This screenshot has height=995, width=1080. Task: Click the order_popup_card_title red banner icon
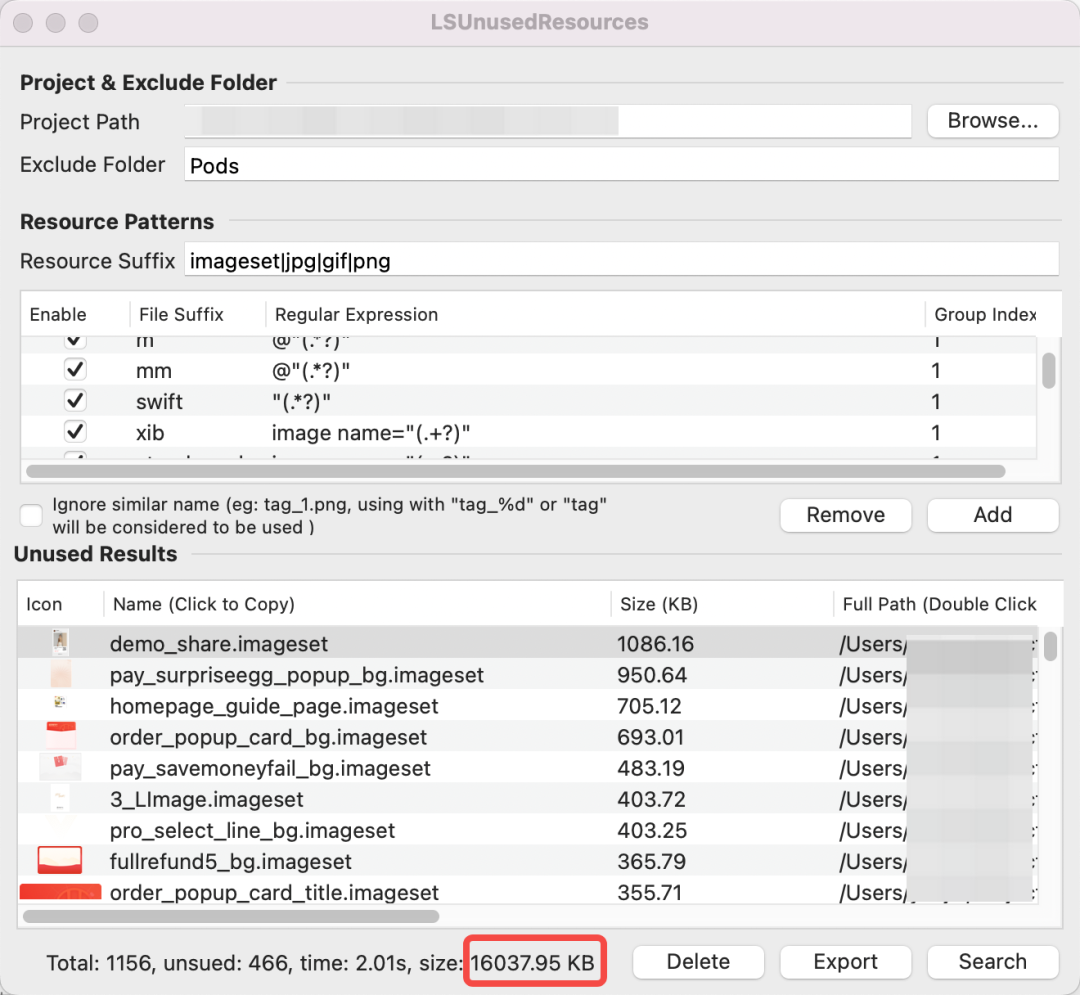pos(60,891)
